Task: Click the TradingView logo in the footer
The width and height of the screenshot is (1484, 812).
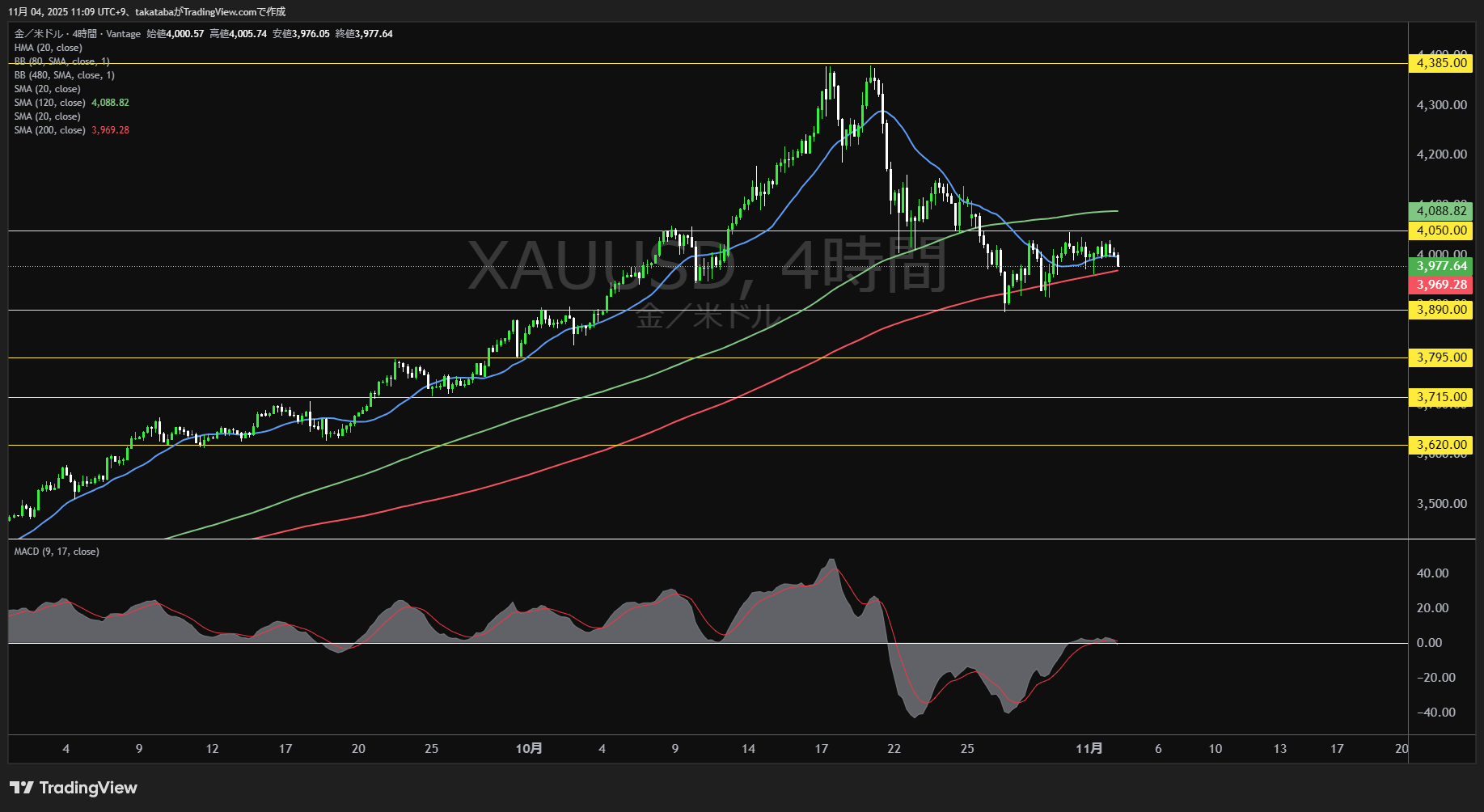Action: [x=74, y=788]
